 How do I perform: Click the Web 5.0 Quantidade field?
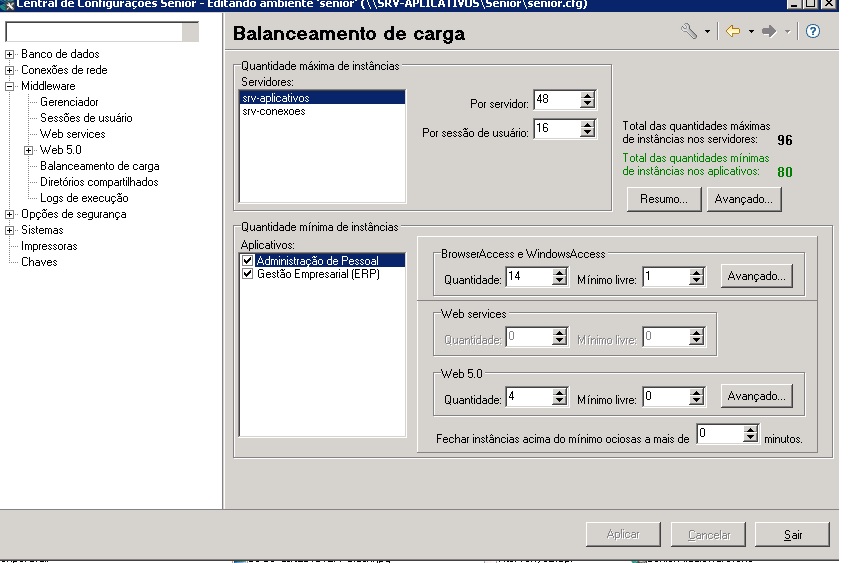528,398
